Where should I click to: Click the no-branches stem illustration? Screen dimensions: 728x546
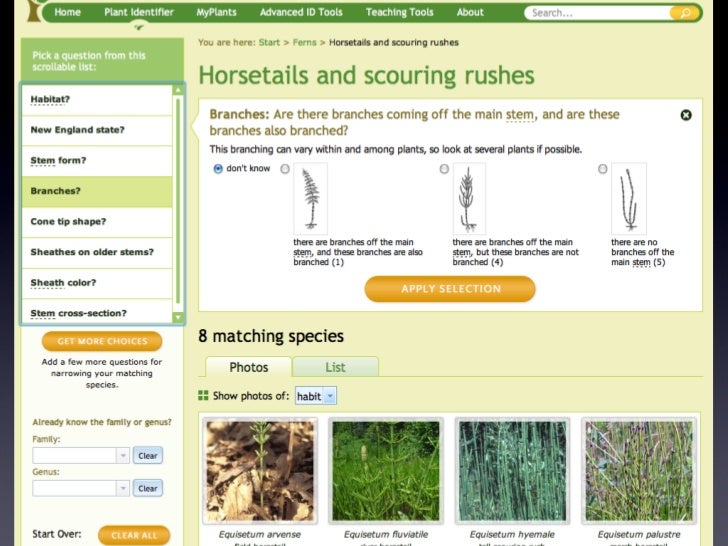click(x=629, y=199)
